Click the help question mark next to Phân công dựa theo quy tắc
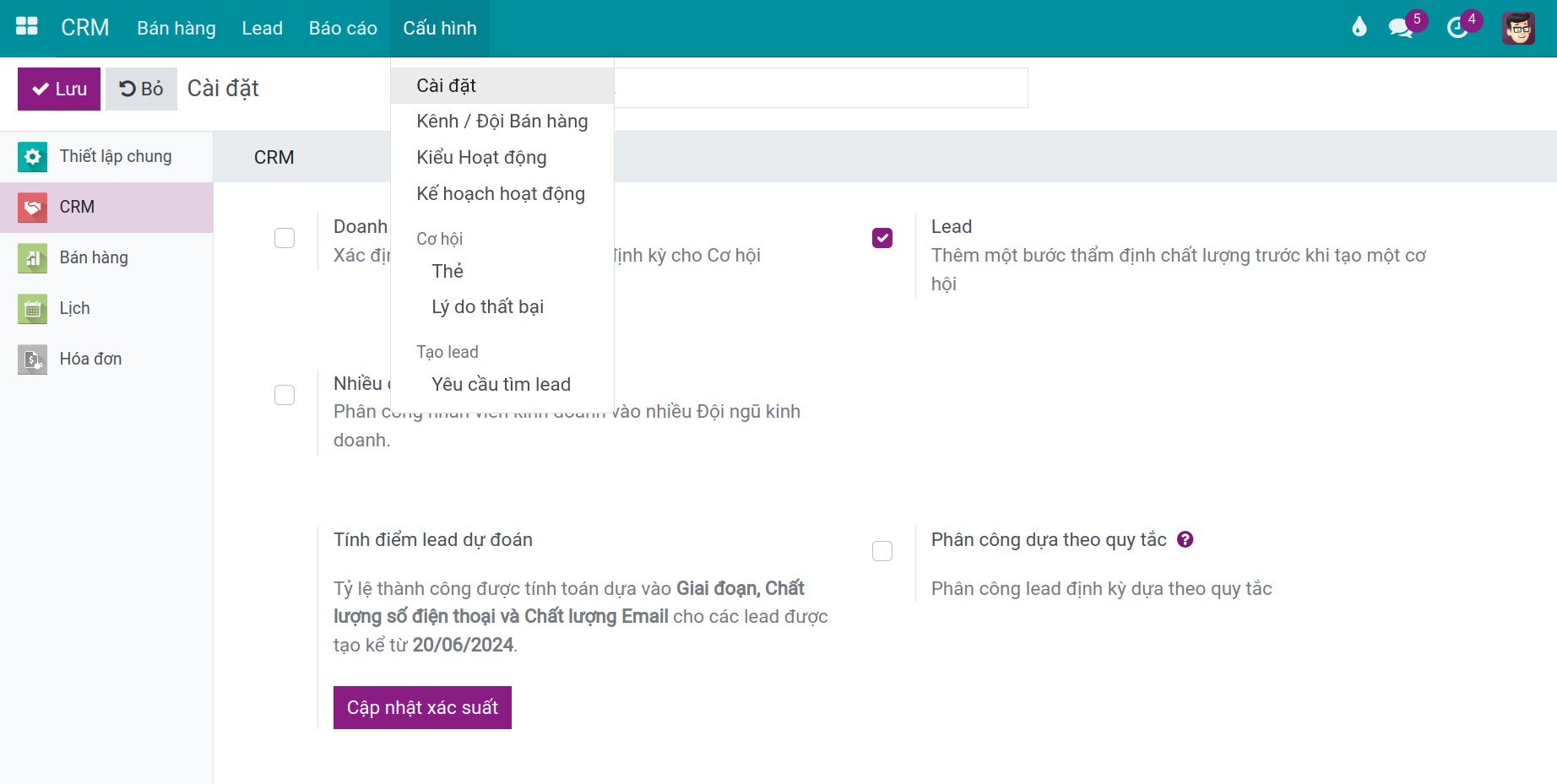Screen dimensions: 1557x784 click(x=1185, y=539)
